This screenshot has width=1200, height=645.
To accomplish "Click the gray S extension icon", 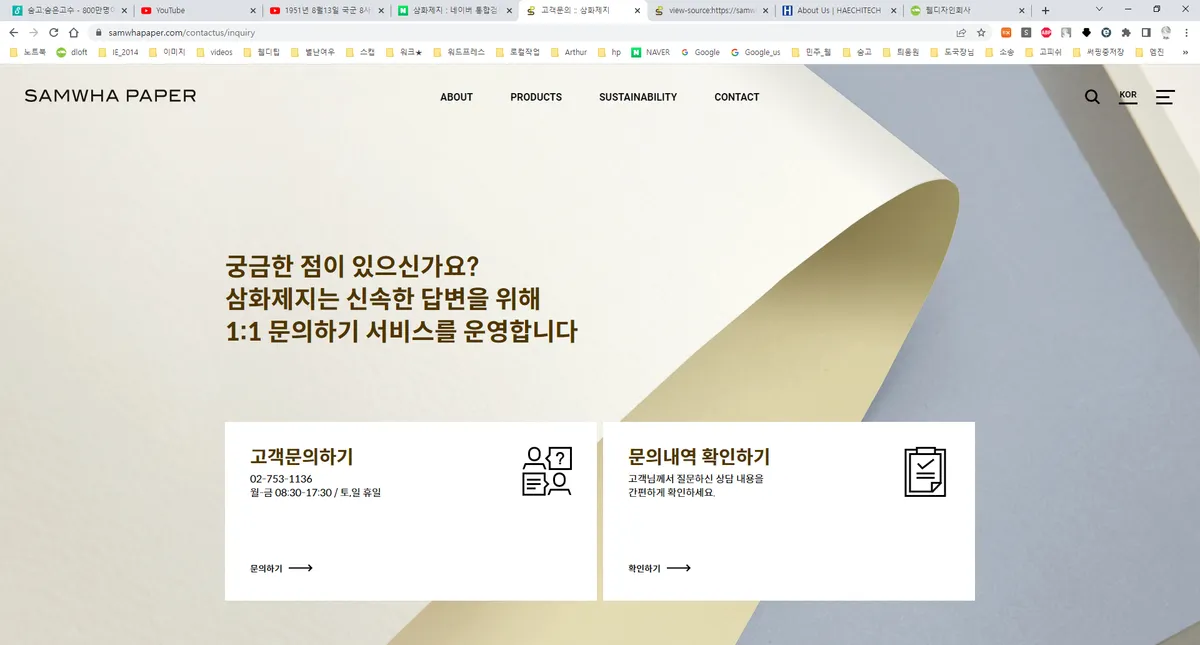I will coord(1026,32).
